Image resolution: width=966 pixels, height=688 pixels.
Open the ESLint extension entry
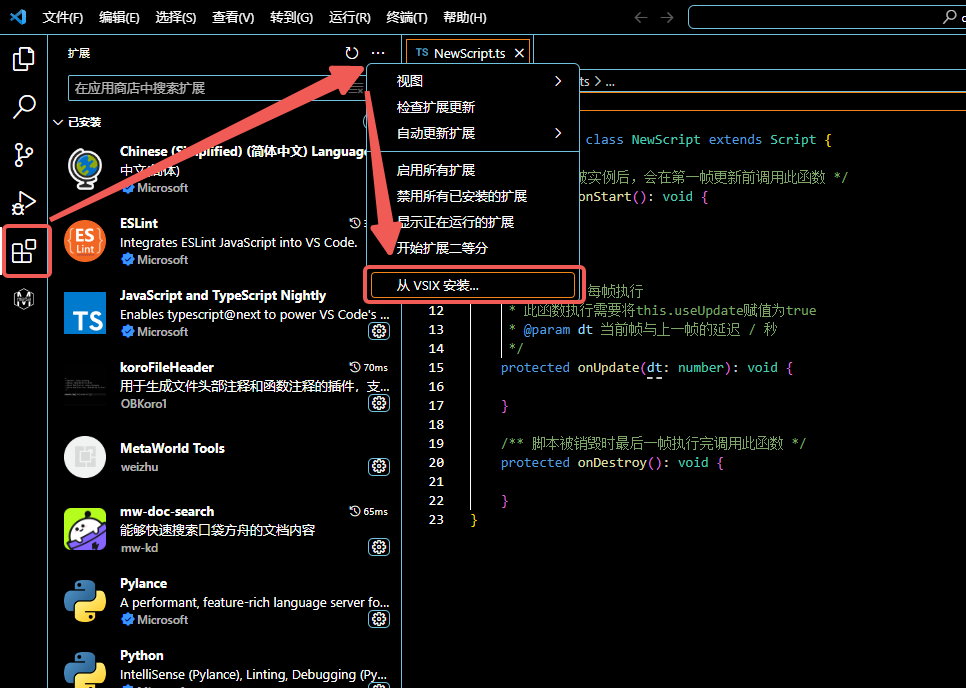point(225,241)
